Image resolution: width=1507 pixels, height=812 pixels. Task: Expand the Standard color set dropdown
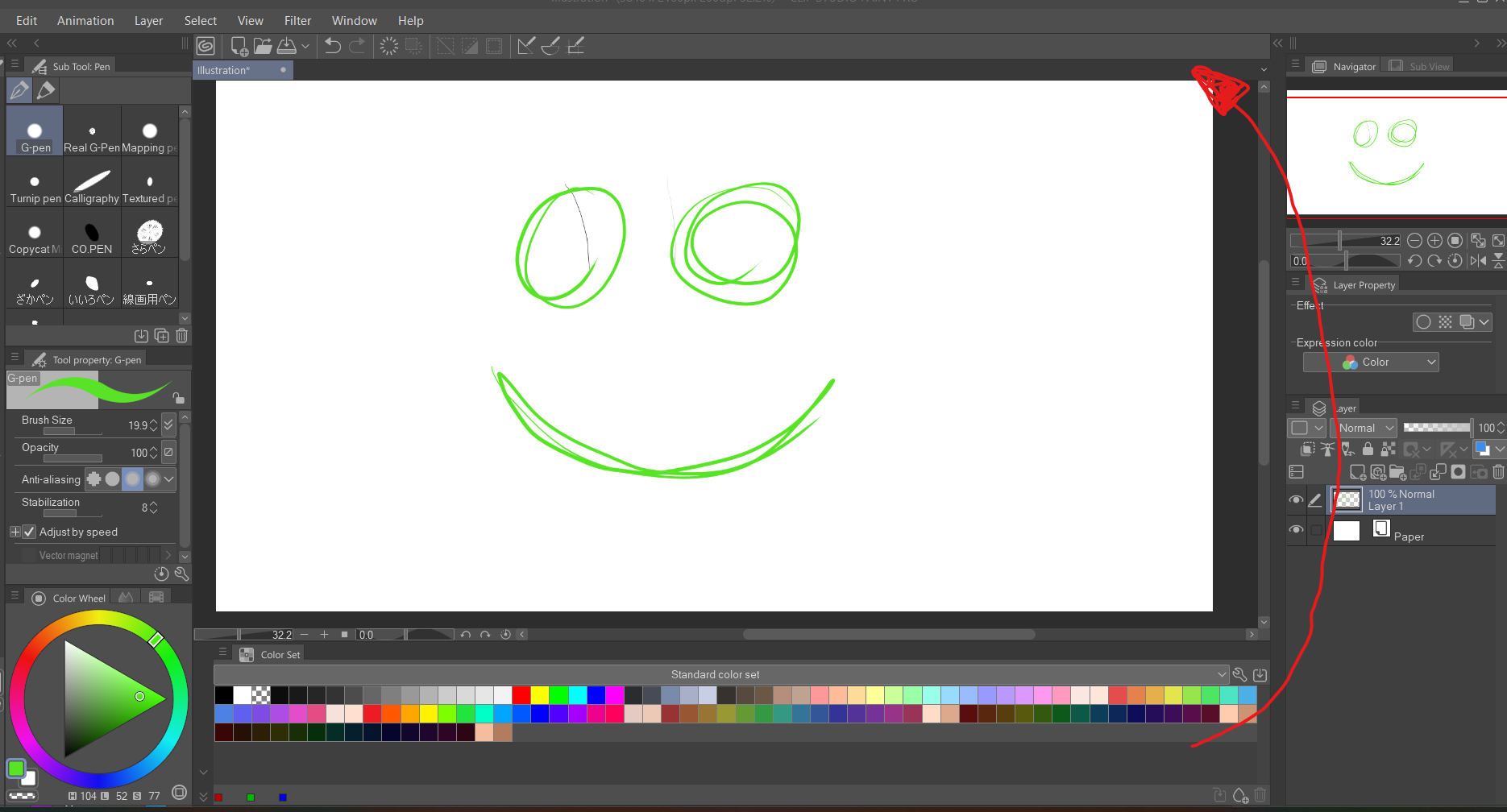[1222, 674]
